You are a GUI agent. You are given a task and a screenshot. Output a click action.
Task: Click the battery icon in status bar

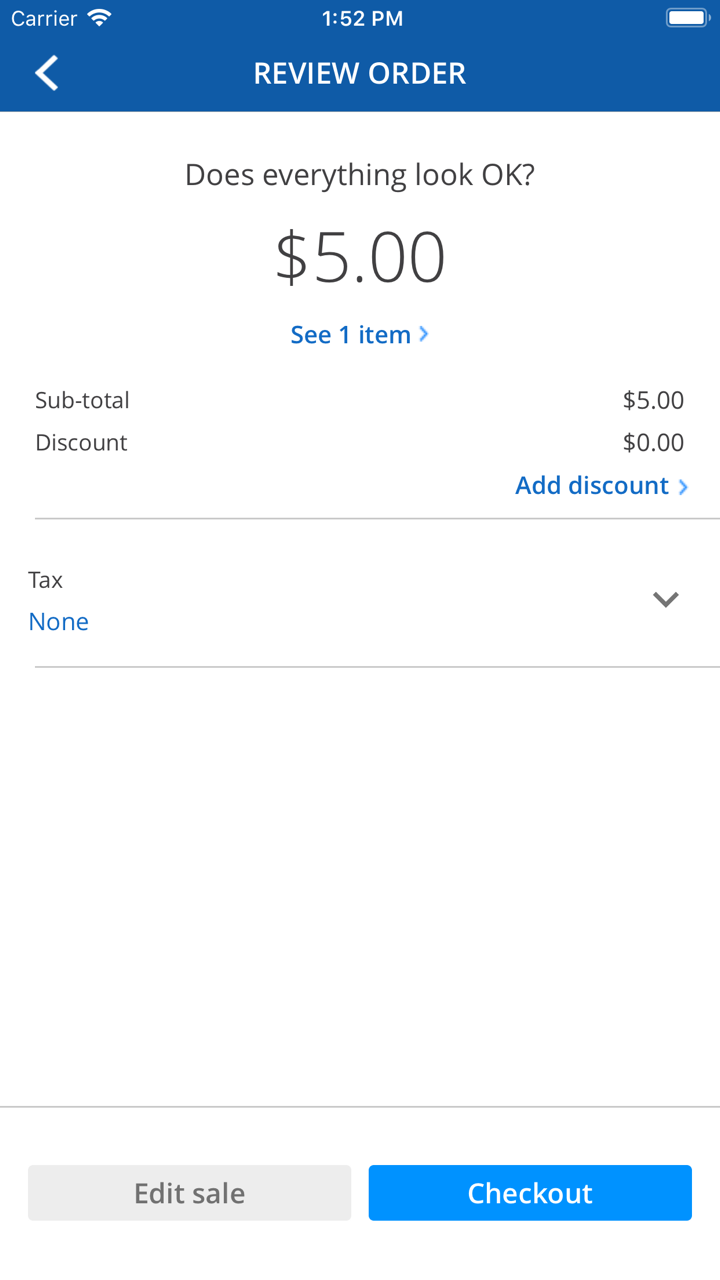tap(686, 18)
